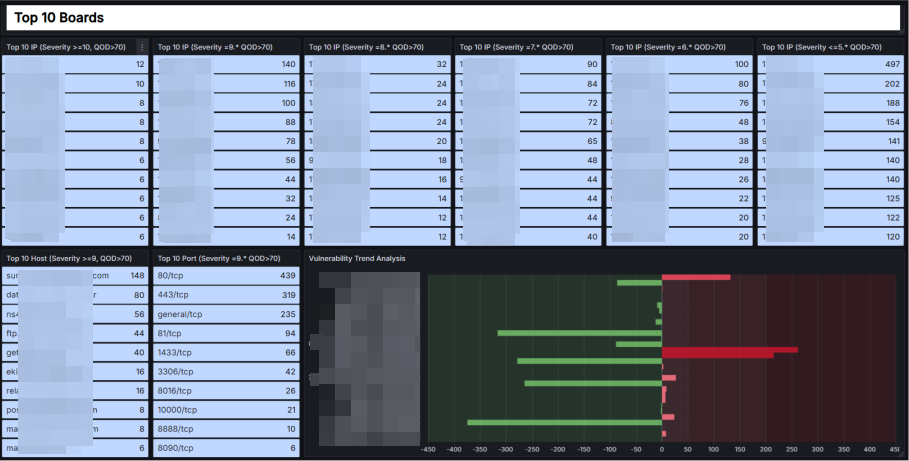
Task: Open the 'Vulnerability Trend Analysis' panel title
Action: [357, 259]
